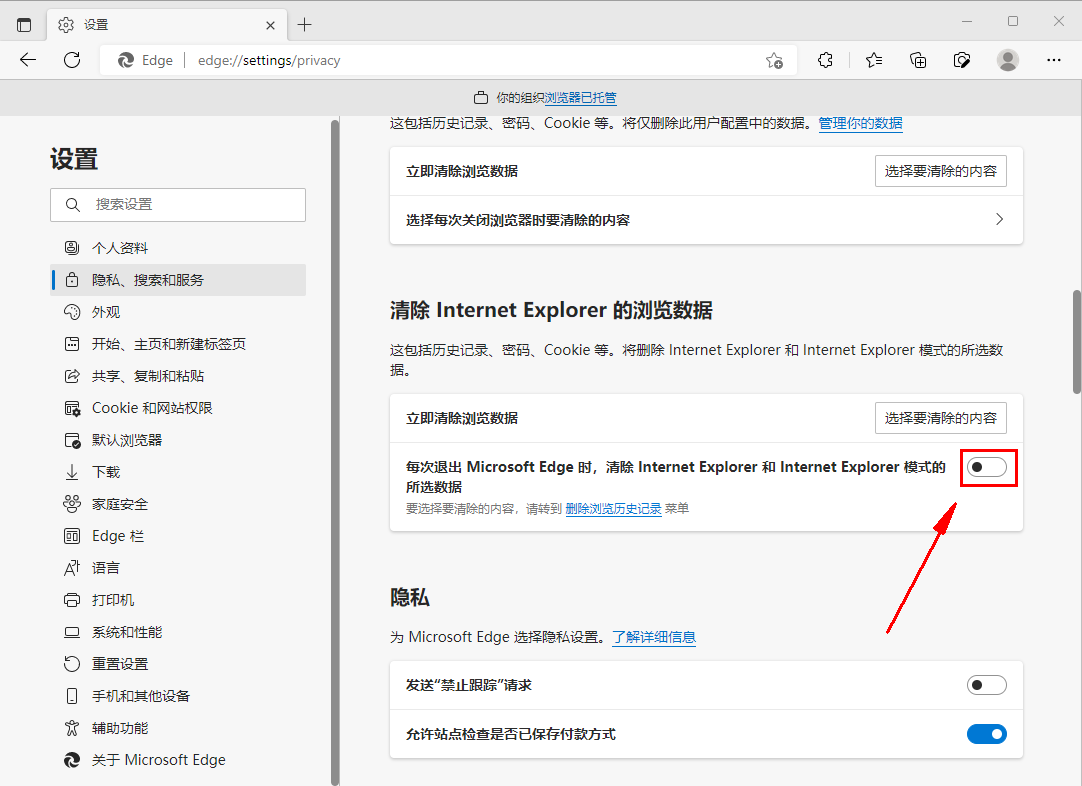
Task: Open Collections in the toolbar
Action: (917, 60)
